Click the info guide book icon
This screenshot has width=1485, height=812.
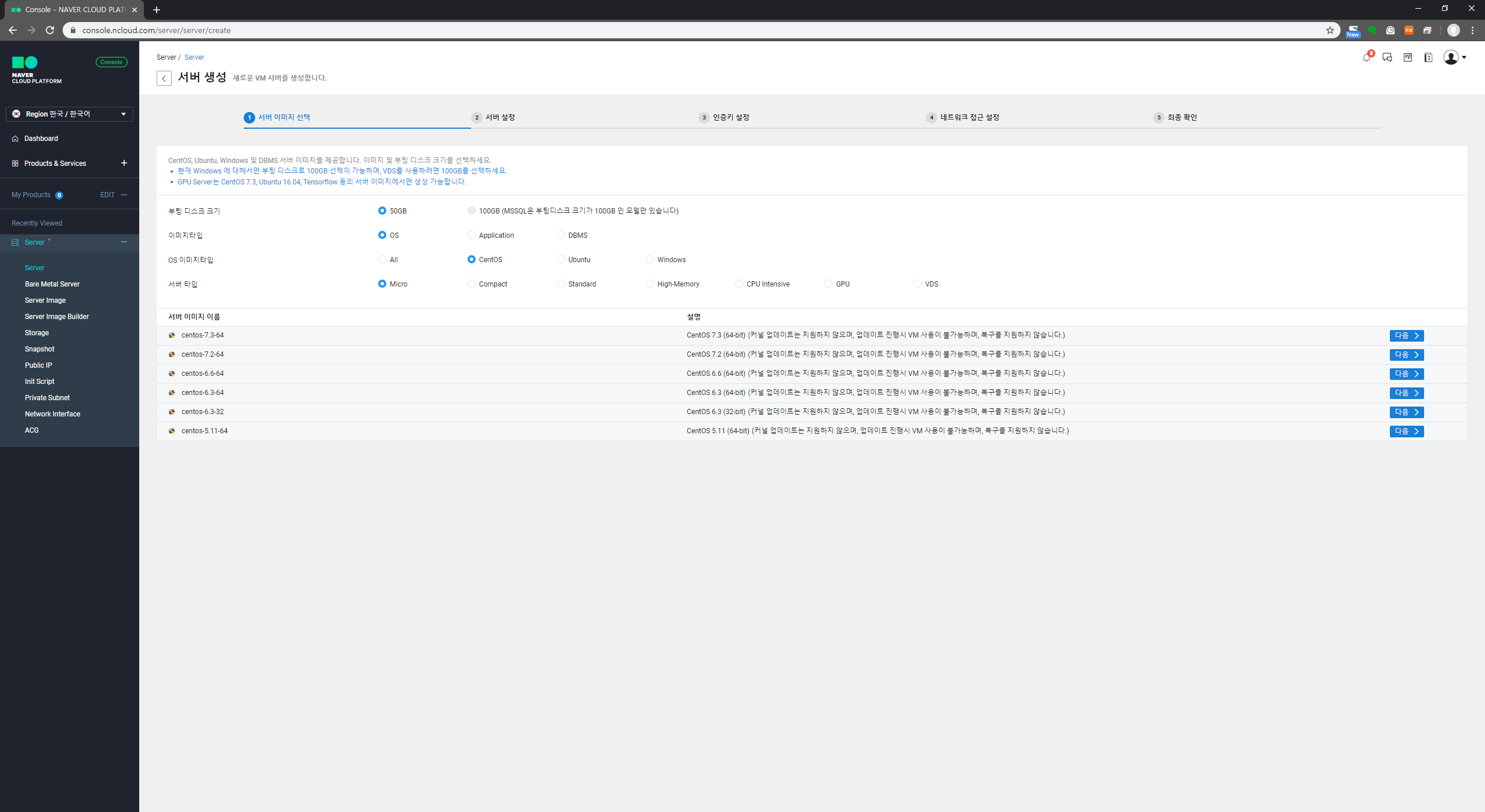1428,57
